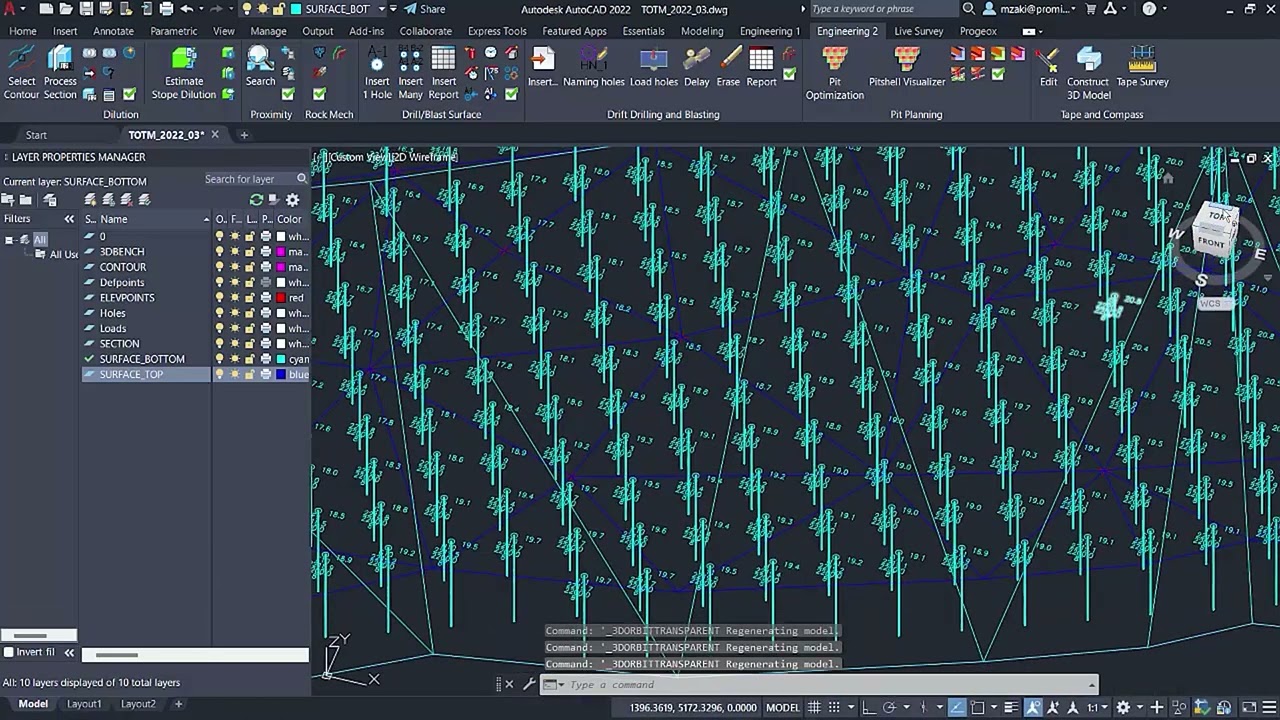Refresh the layer list
The image size is (1280, 720).
257,200
